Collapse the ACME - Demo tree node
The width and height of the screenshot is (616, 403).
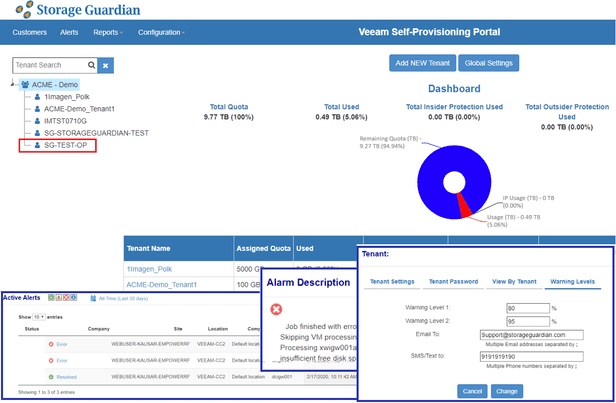click(13, 84)
